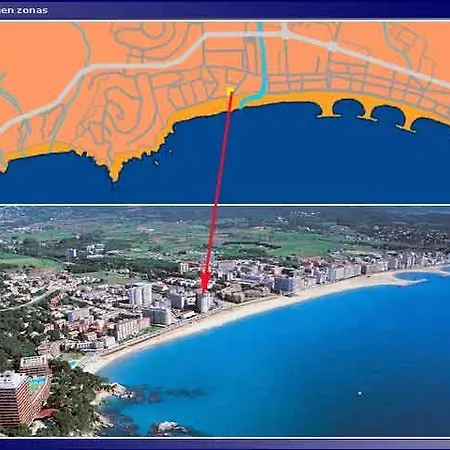The height and width of the screenshot is (450, 450).
Task: Click the small islets off the map coast
Action: tap(163, 157)
